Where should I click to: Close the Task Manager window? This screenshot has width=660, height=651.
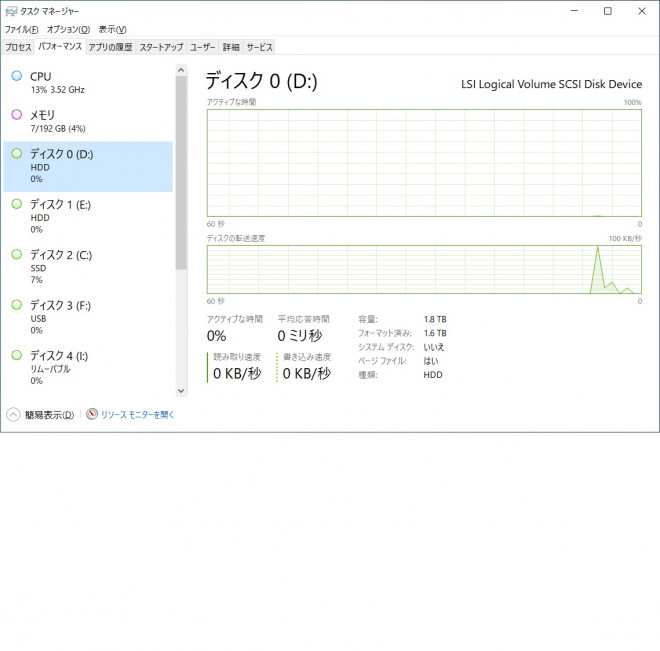pos(642,11)
